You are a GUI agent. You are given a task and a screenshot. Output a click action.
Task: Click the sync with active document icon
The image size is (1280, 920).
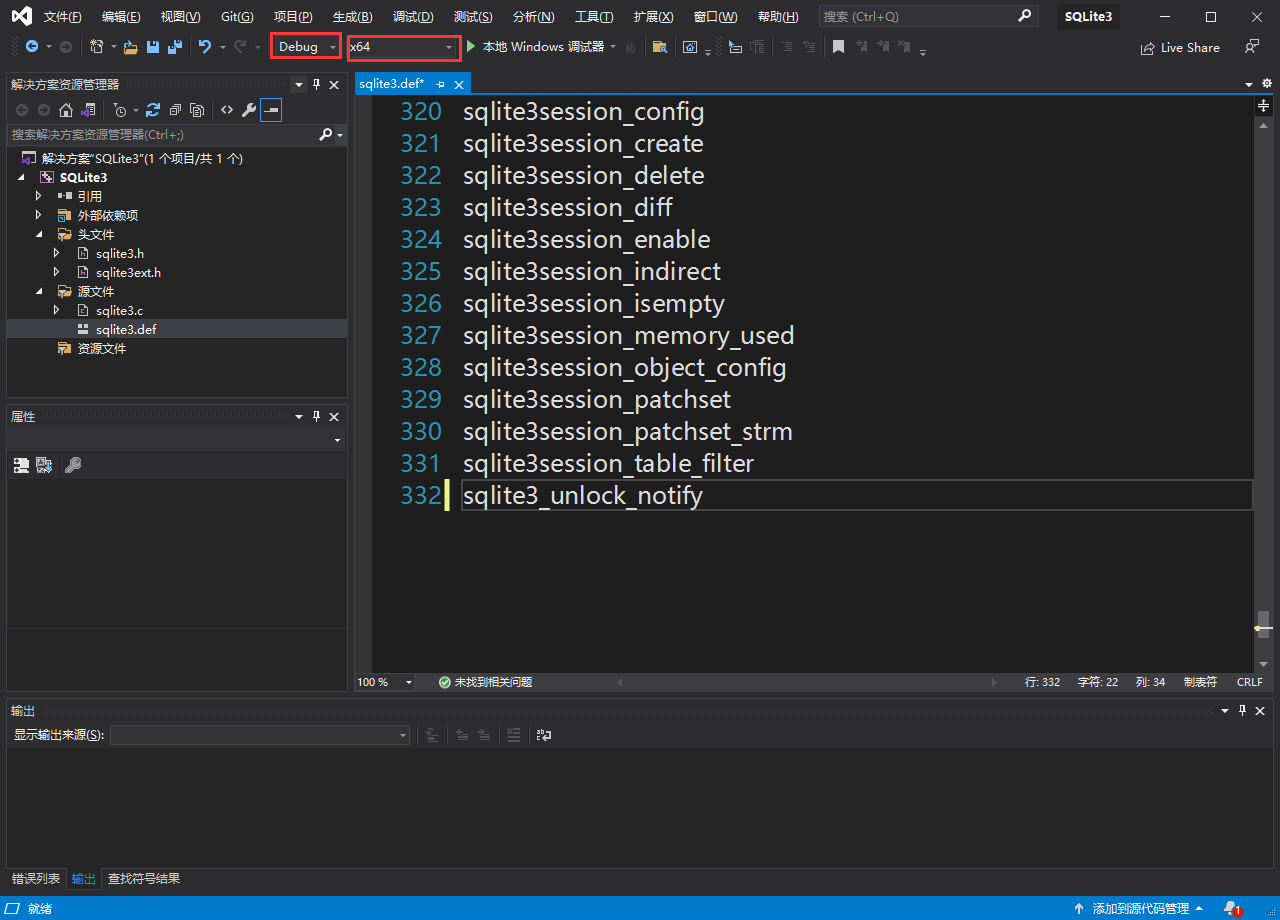point(153,110)
